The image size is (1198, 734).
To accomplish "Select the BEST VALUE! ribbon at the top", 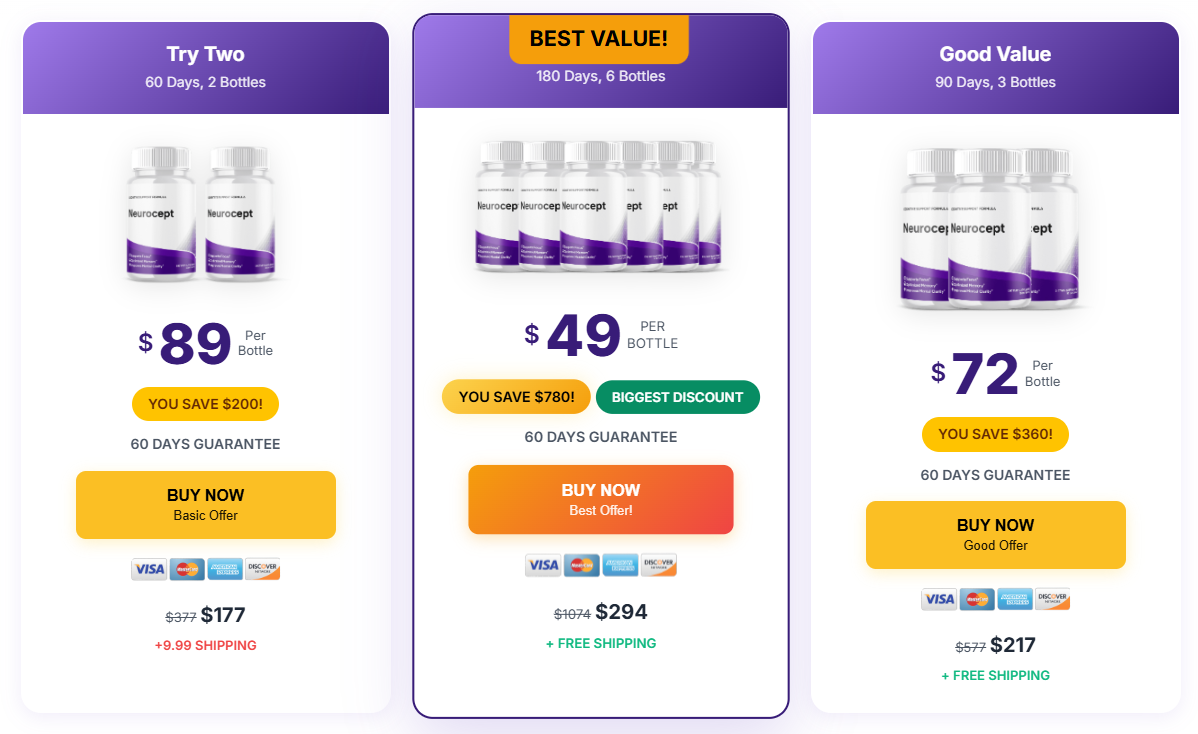I will tap(599, 38).
